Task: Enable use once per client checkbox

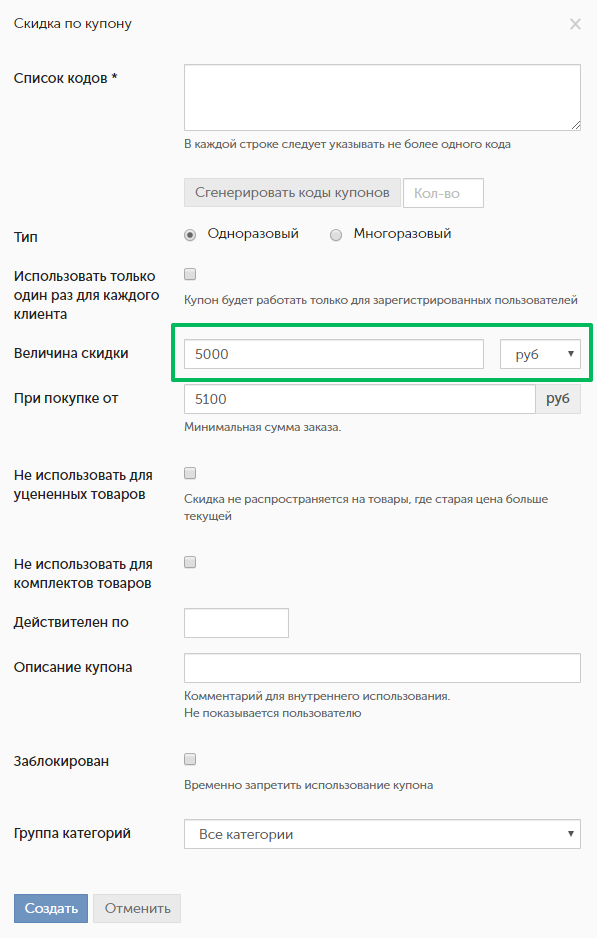Action: [x=190, y=275]
